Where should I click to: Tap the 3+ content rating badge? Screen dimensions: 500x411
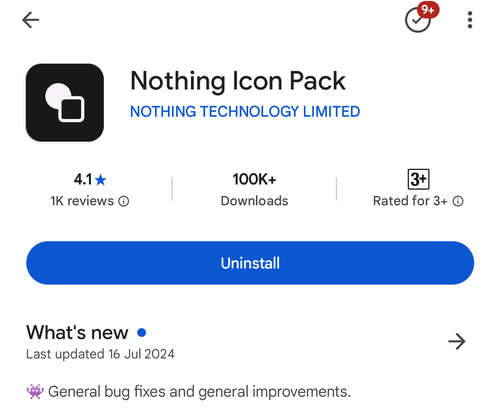pos(418,179)
